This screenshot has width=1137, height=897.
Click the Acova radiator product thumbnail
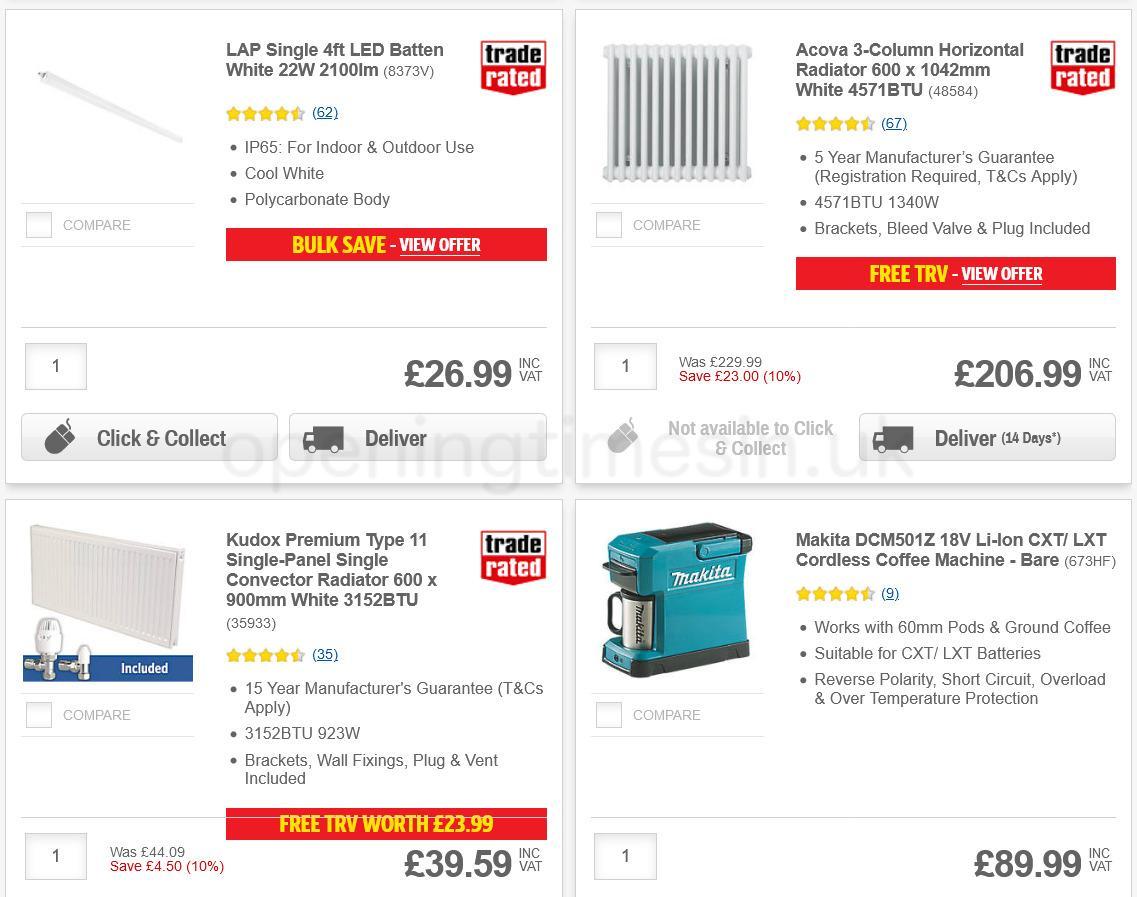(677, 112)
